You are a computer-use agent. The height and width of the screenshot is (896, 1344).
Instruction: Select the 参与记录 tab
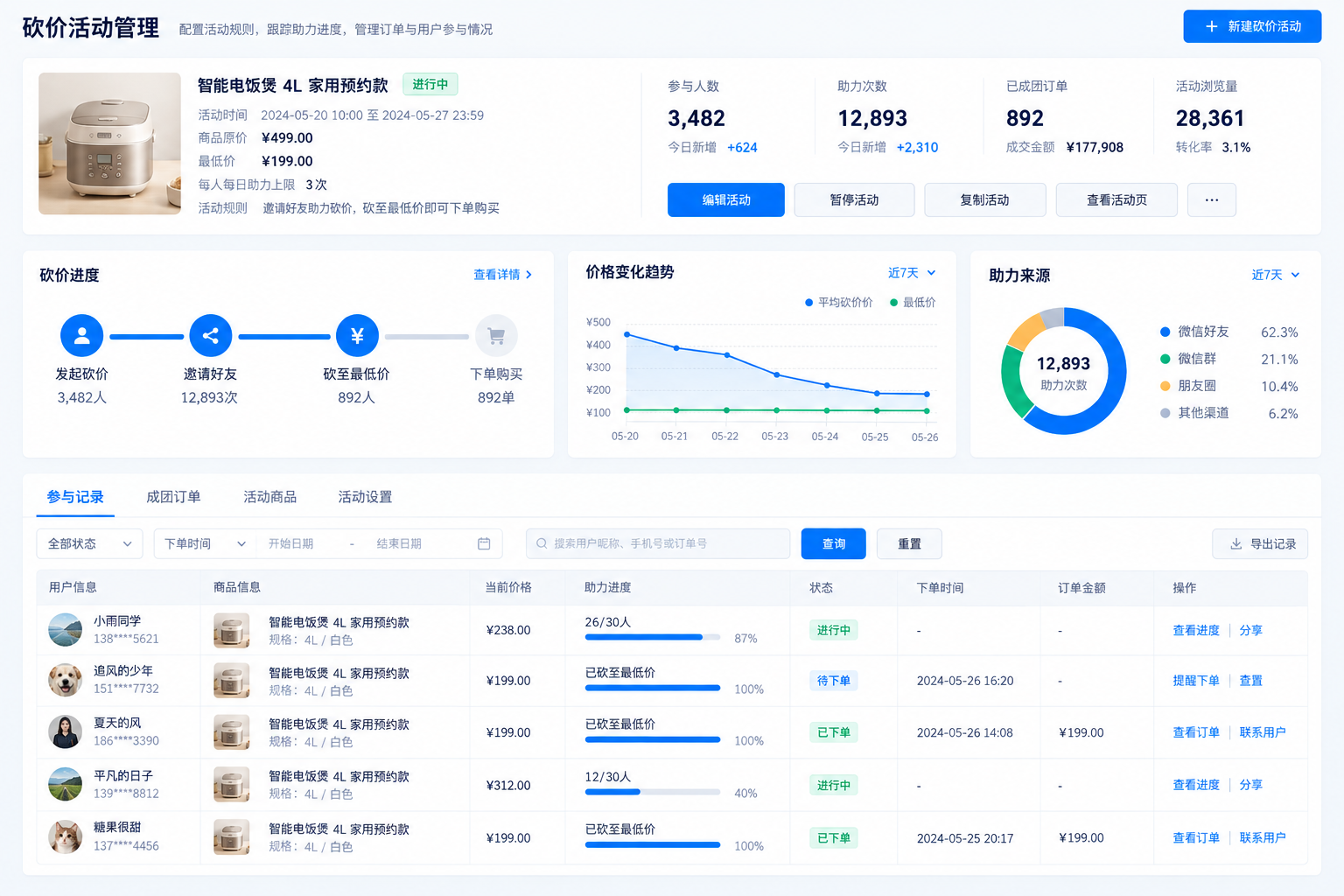[75, 497]
